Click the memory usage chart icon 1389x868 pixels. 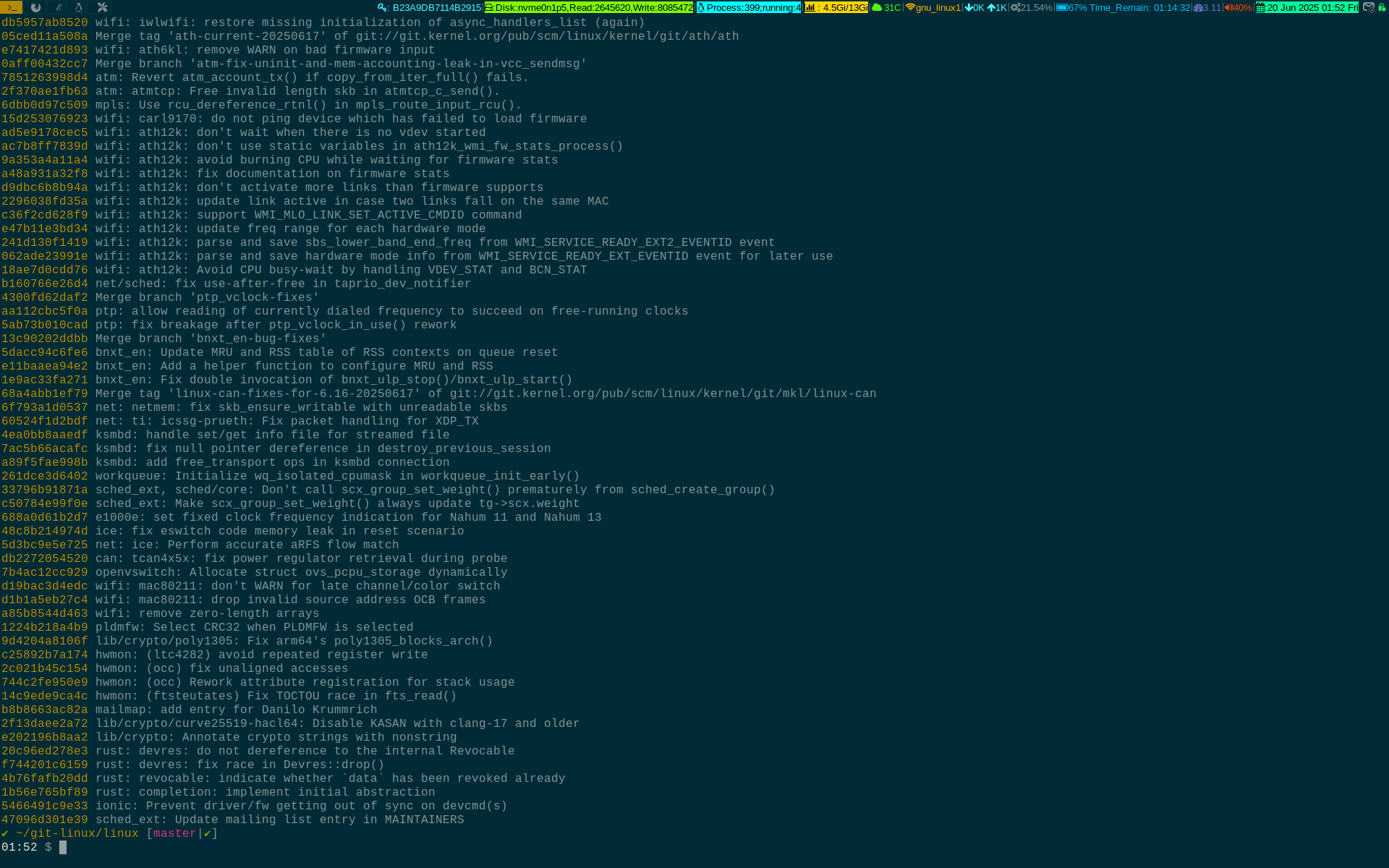tap(810, 7)
